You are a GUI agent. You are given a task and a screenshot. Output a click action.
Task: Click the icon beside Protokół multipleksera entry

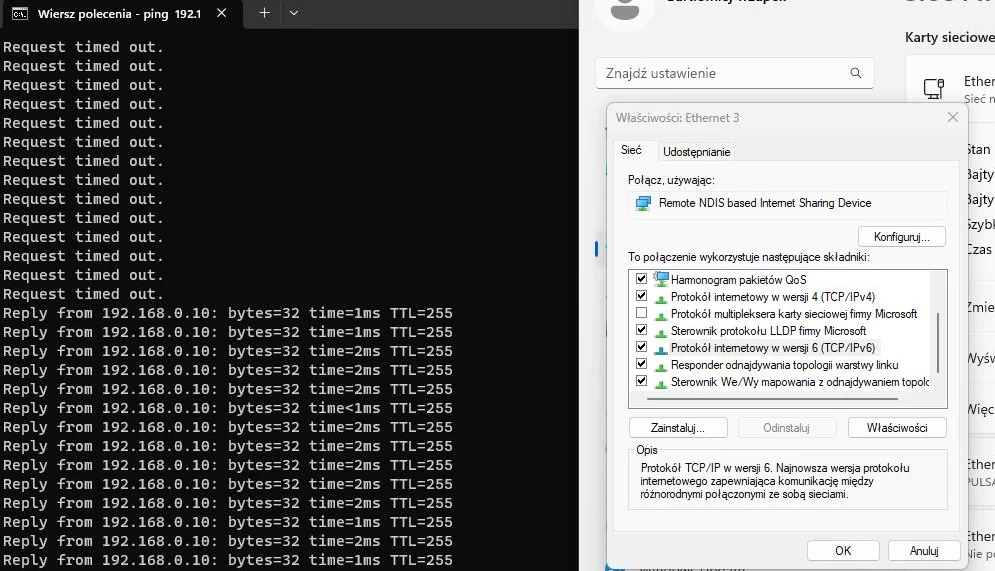point(661,315)
